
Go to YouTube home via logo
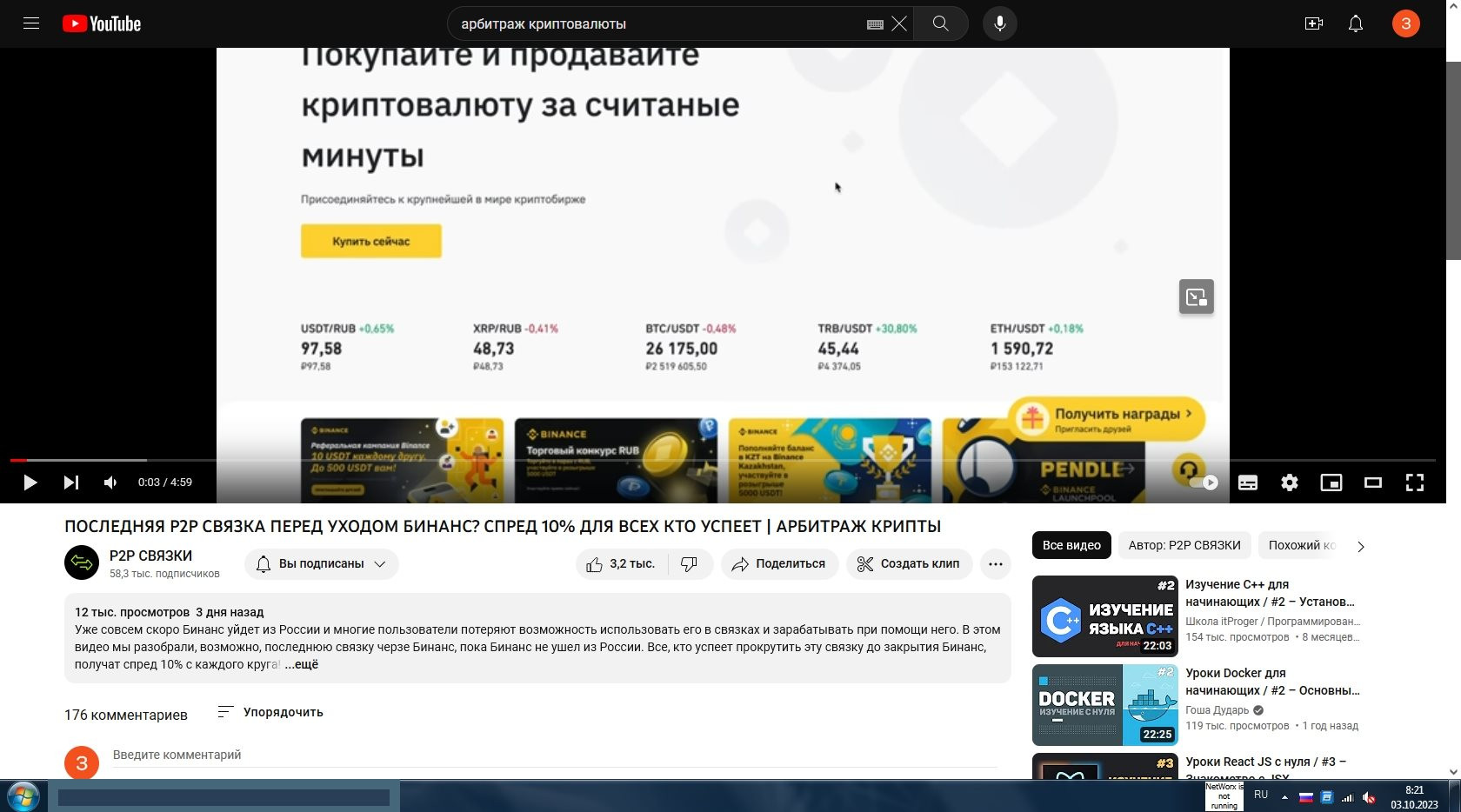102,23
